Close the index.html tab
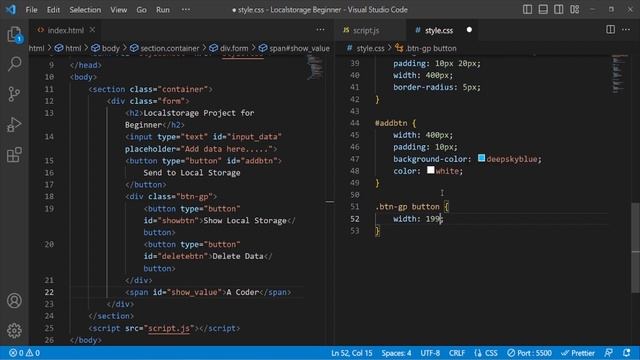This screenshot has height=360, width=640. [x=92, y=30]
